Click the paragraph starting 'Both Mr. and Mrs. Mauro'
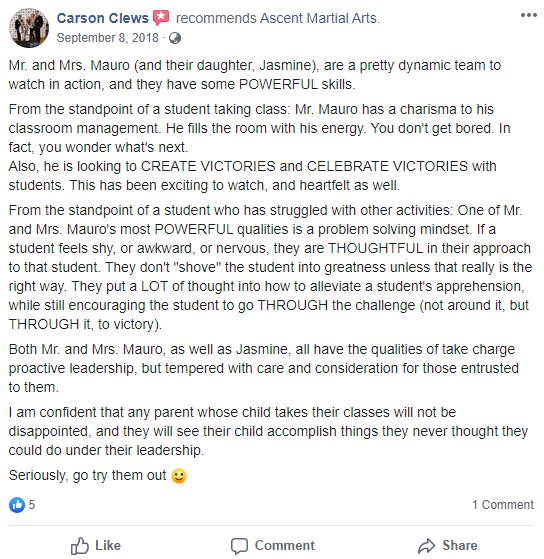This screenshot has height=559, width=544. (264, 368)
